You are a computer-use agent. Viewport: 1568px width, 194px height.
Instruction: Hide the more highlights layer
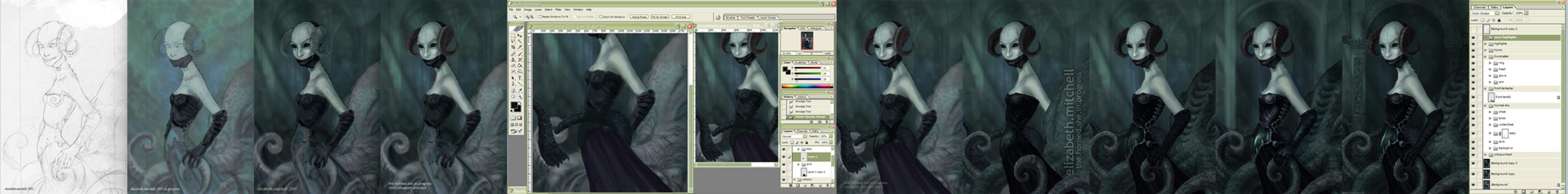1473,37
